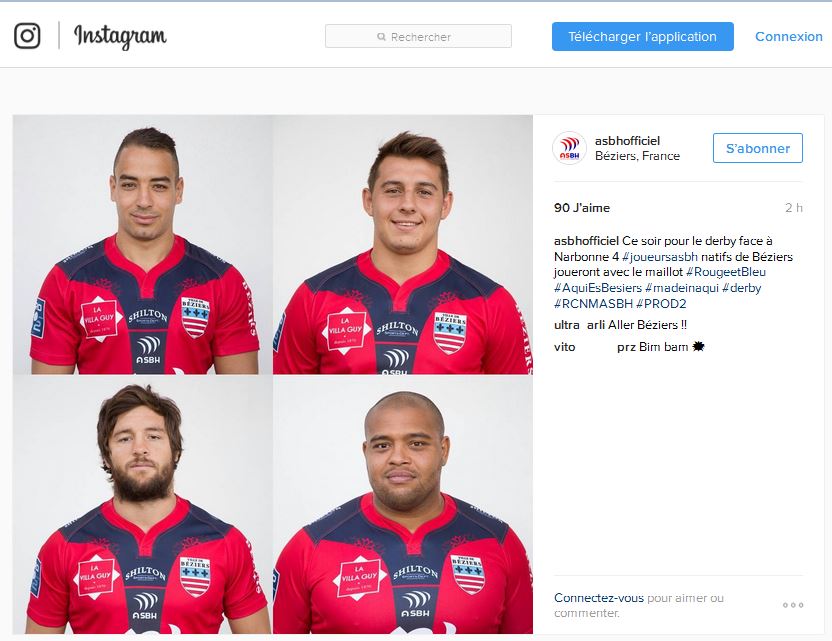Open the Connexion login link
Viewport: 832px width, 641px height.
pos(788,37)
